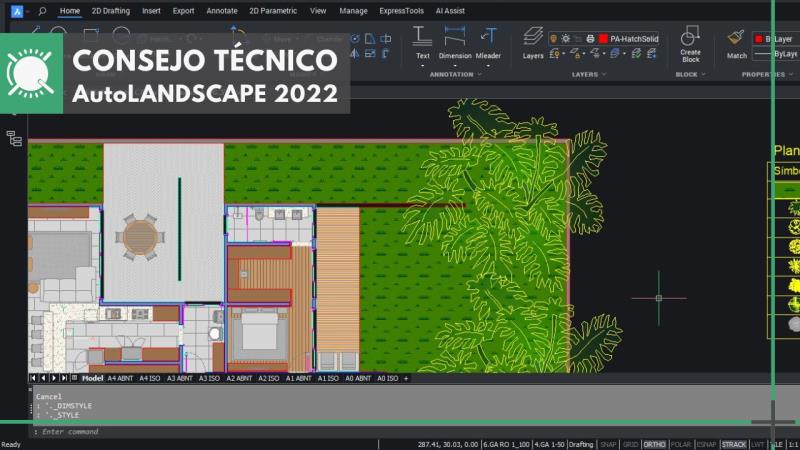Toggle STRACK in status bar

(x=734, y=444)
